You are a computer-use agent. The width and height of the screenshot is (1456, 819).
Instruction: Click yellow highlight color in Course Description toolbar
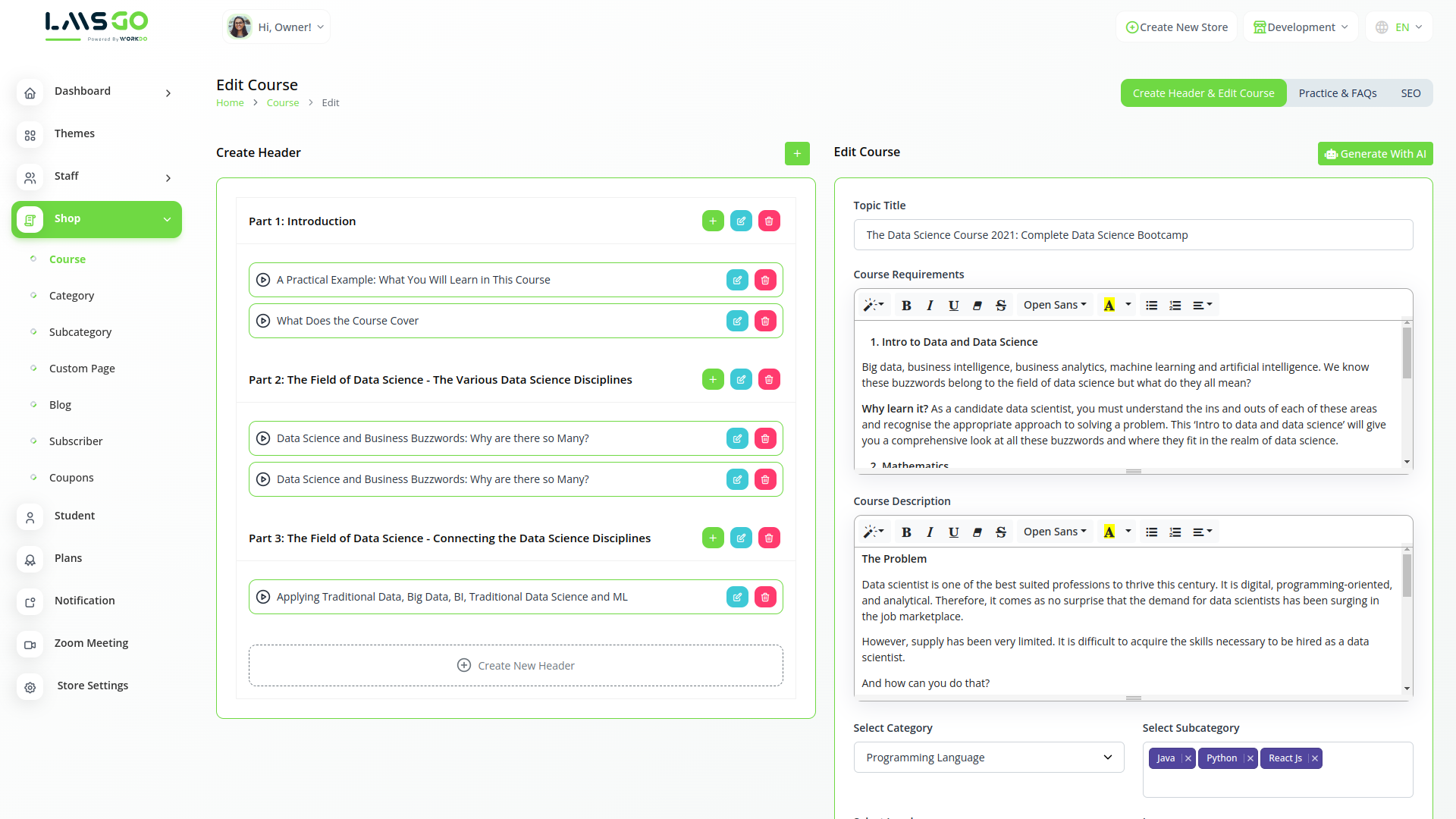[x=1109, y=532]
